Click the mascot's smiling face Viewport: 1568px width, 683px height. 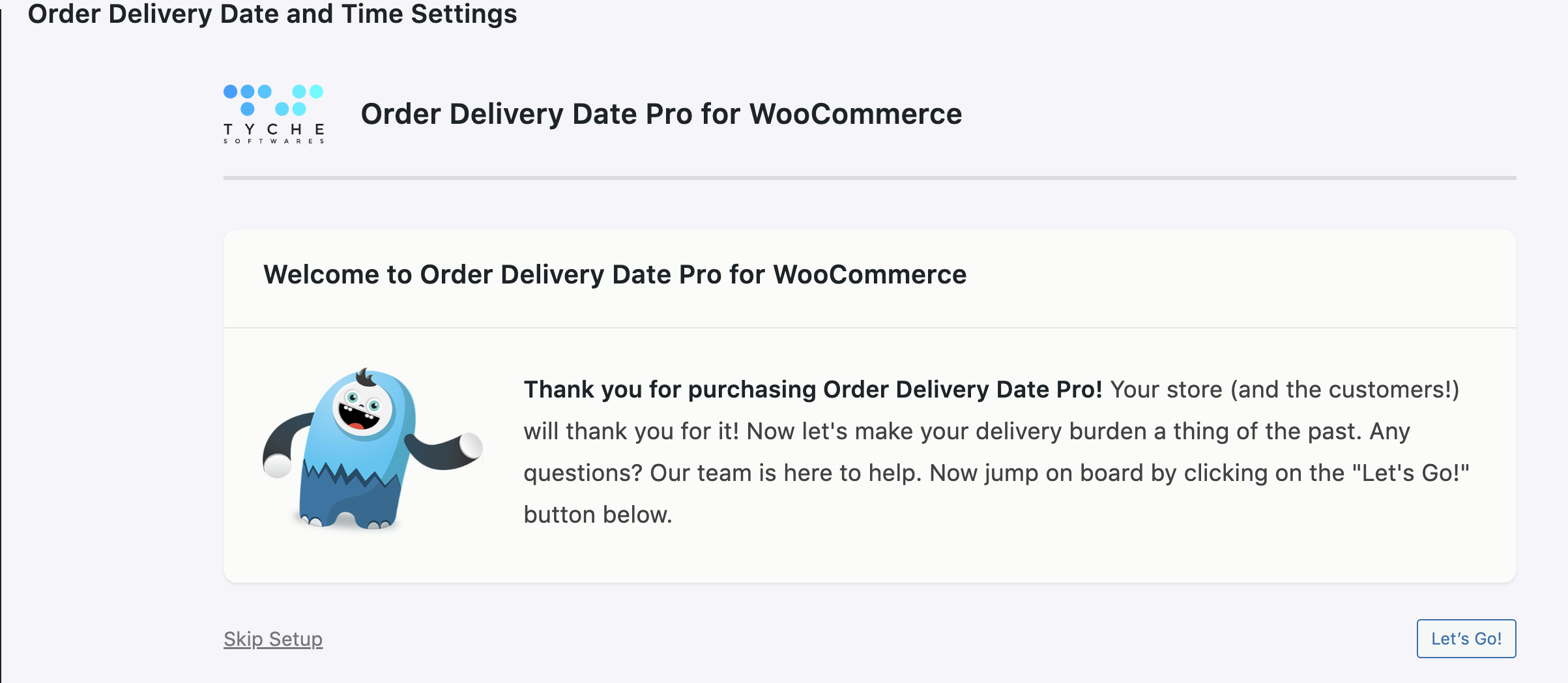pos(363,409)
